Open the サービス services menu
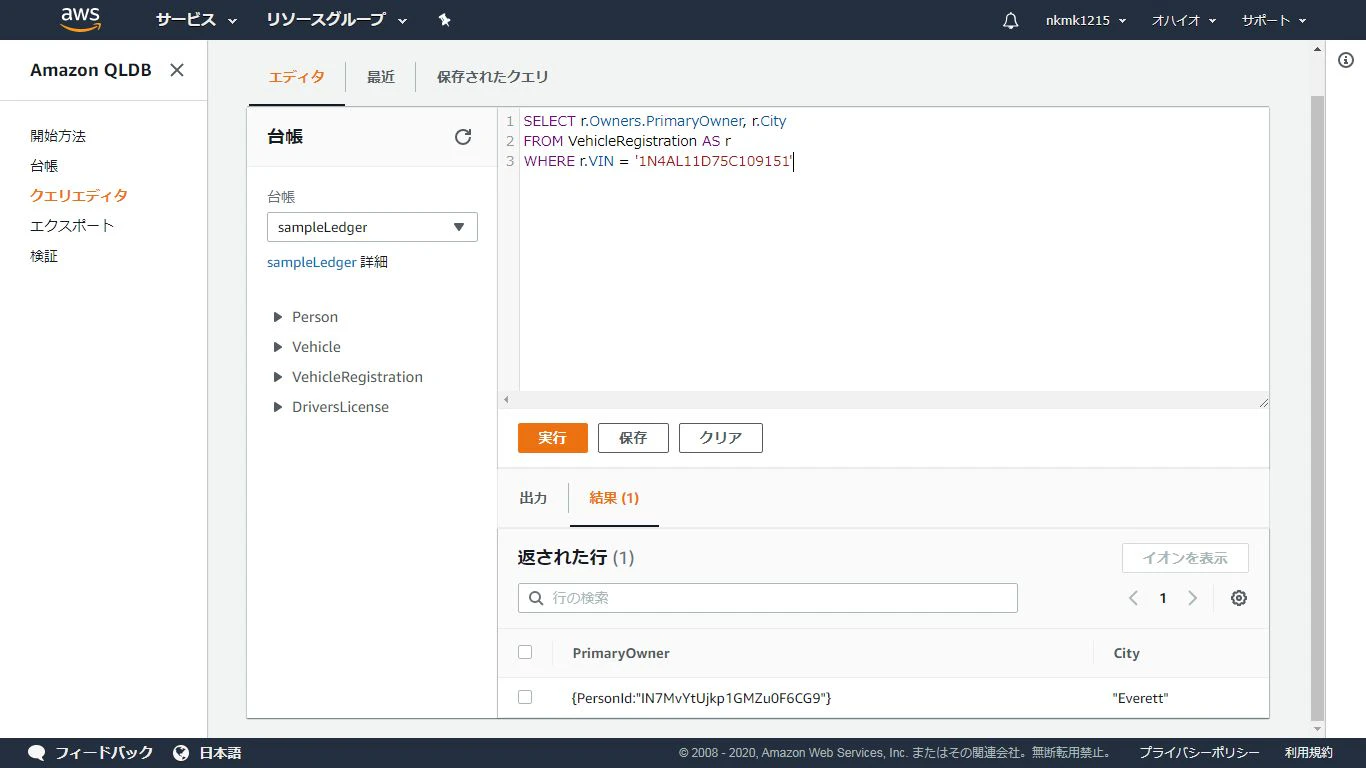The height and width of the screenshot is (768, 1366). [x=196, y=20]
